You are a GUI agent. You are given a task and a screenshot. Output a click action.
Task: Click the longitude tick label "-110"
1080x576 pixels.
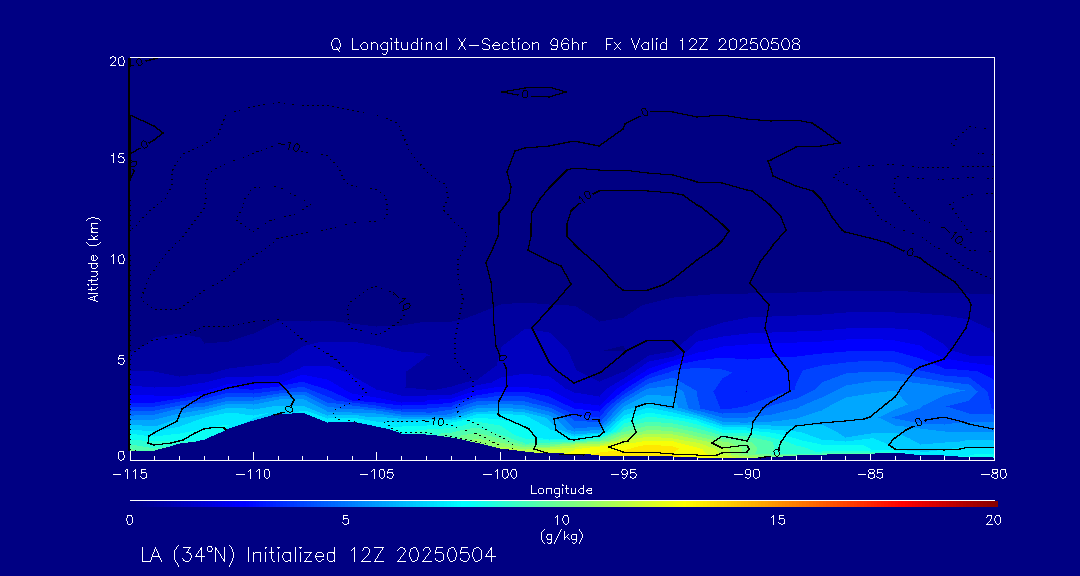253,474
